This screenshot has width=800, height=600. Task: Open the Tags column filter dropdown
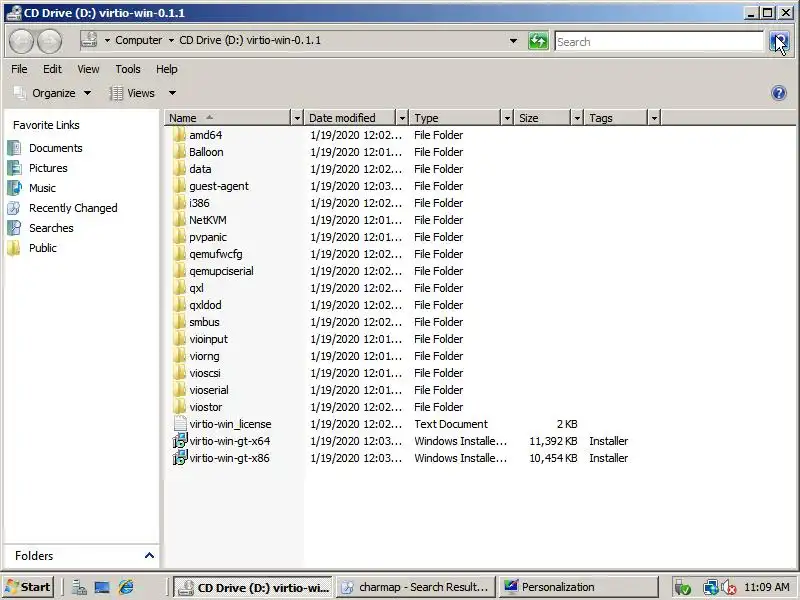pos(654,118)
